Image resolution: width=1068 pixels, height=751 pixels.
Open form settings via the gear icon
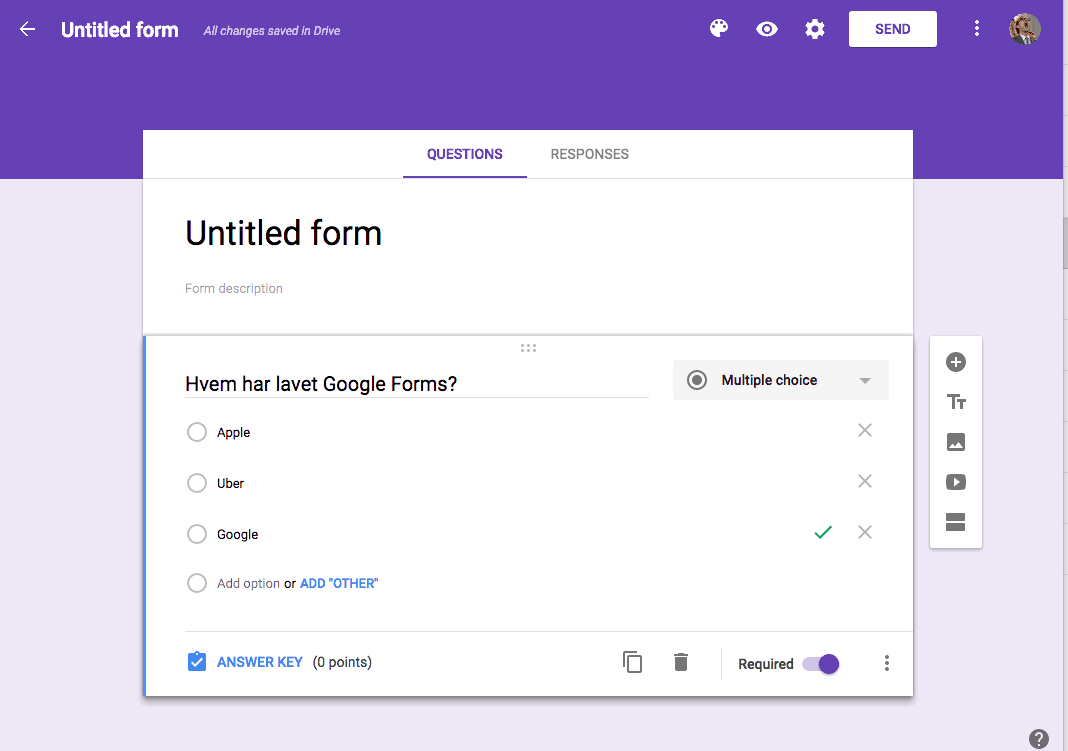pyautogui.click(x=815, y=29)
